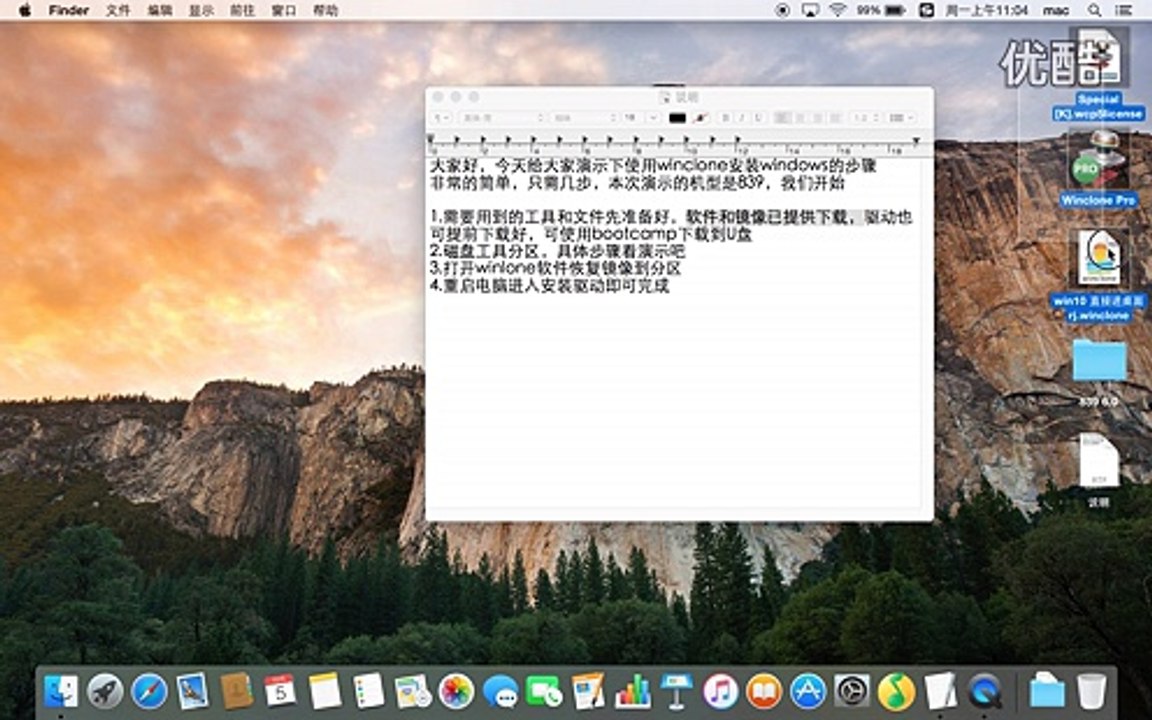1152x720 pixels.
Task: Open Reminders list icon in Dock
Action: pyautogui.click(x=368, y=691)
